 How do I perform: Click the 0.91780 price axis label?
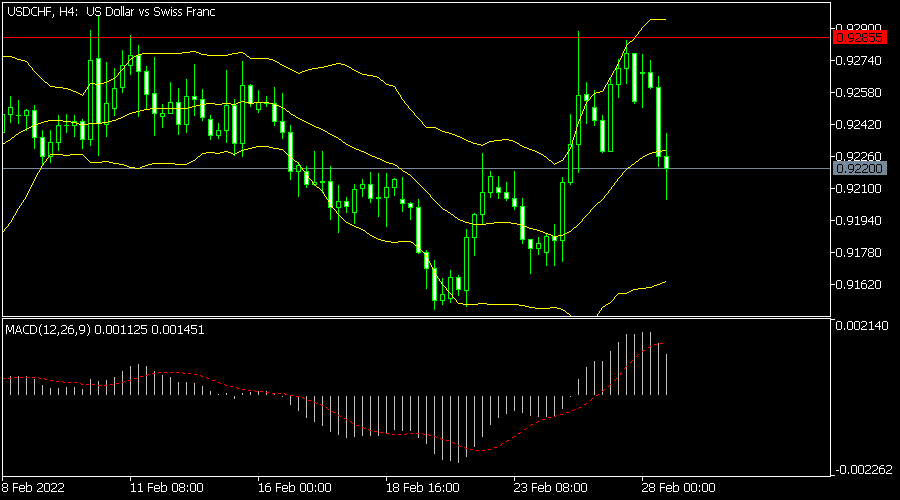859,253
